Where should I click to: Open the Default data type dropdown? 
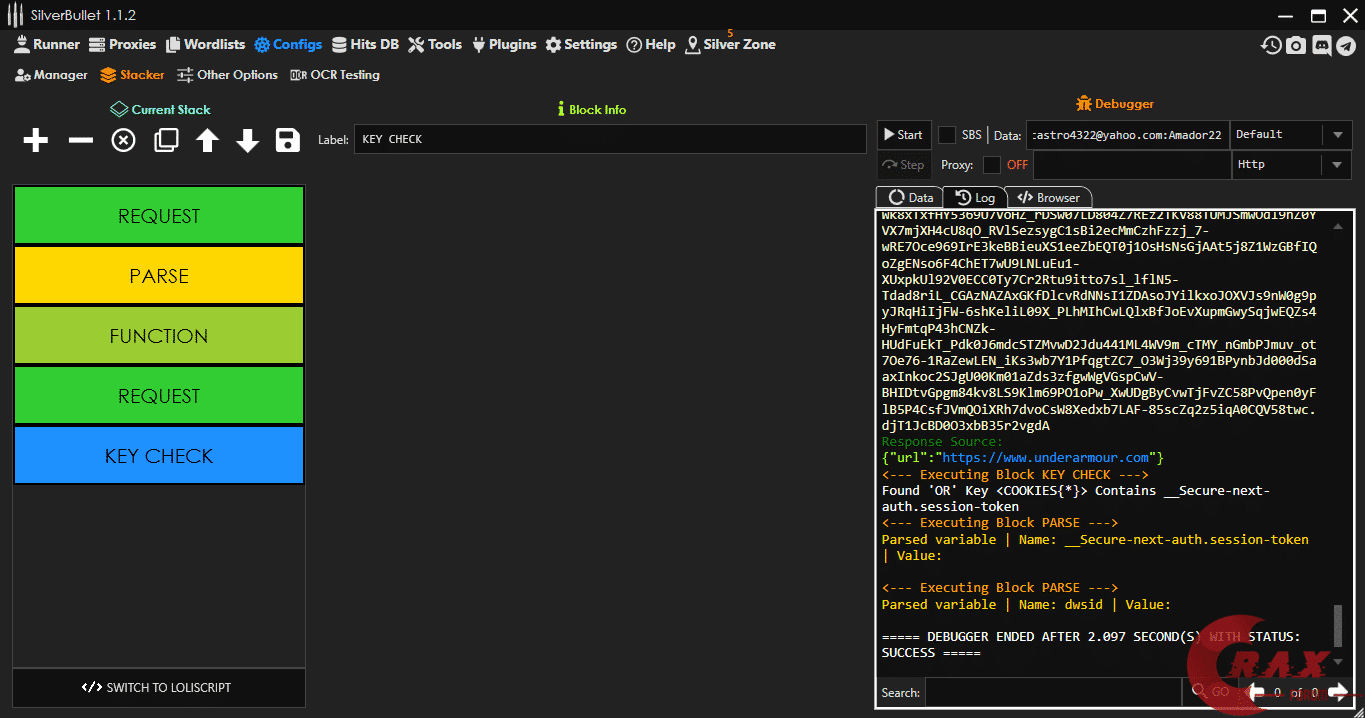1291,135
